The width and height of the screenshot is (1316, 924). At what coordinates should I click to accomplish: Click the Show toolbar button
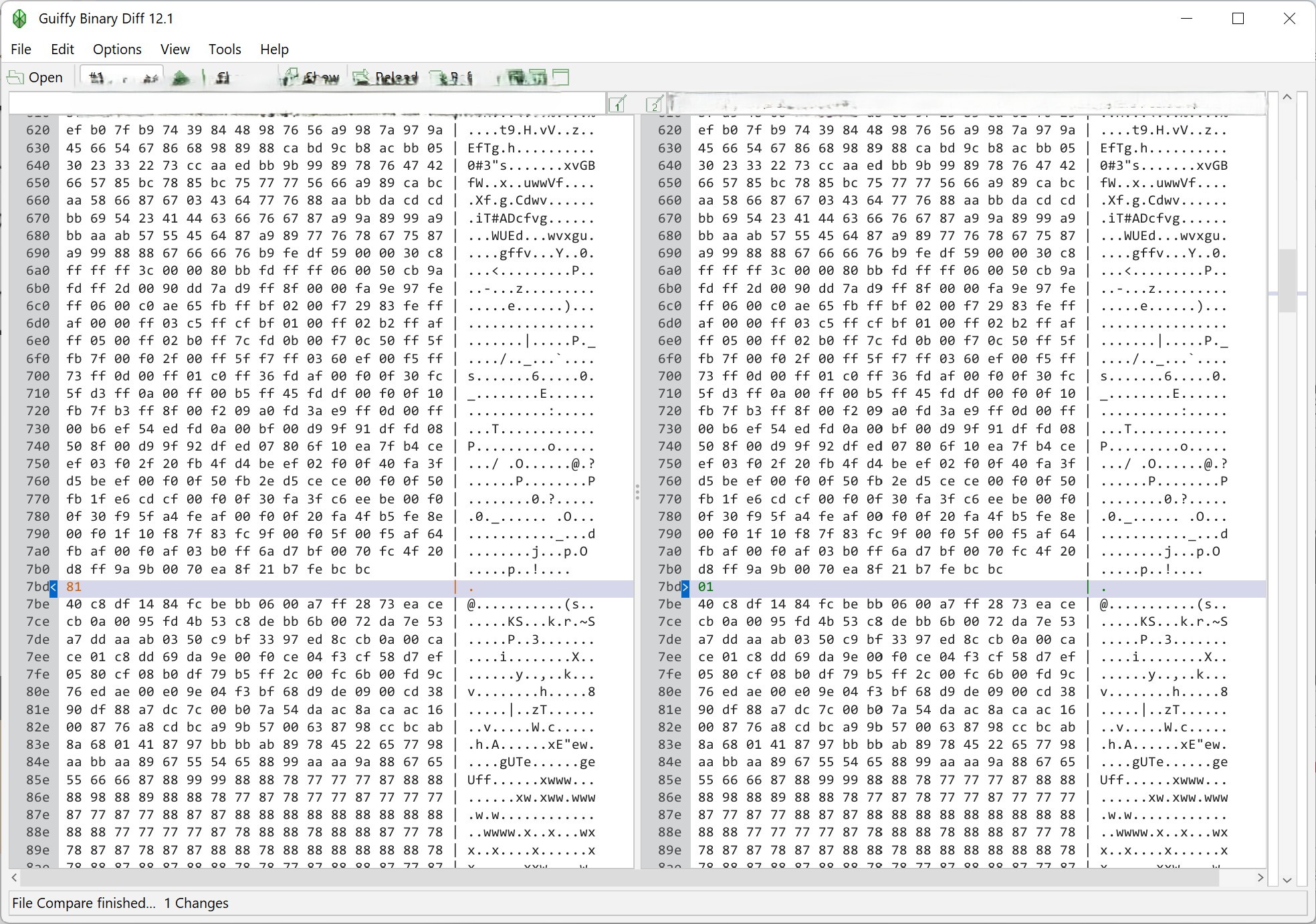coord(310,78)
